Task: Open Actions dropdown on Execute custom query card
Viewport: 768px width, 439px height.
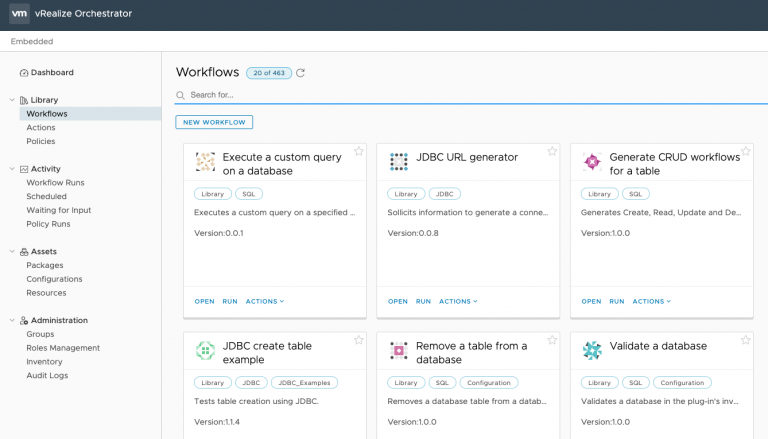Action: pyautogui.click(x=264, y=301)
